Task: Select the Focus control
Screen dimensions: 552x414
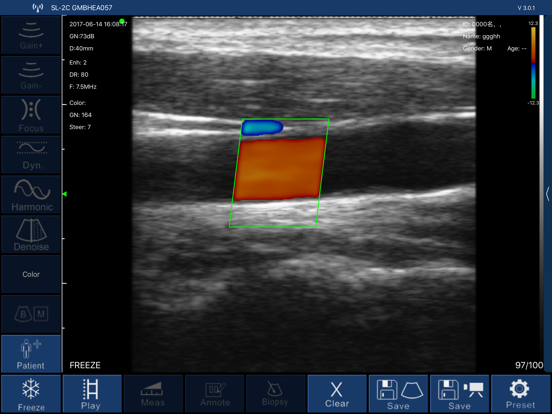Action: click(x=31, y=115)
